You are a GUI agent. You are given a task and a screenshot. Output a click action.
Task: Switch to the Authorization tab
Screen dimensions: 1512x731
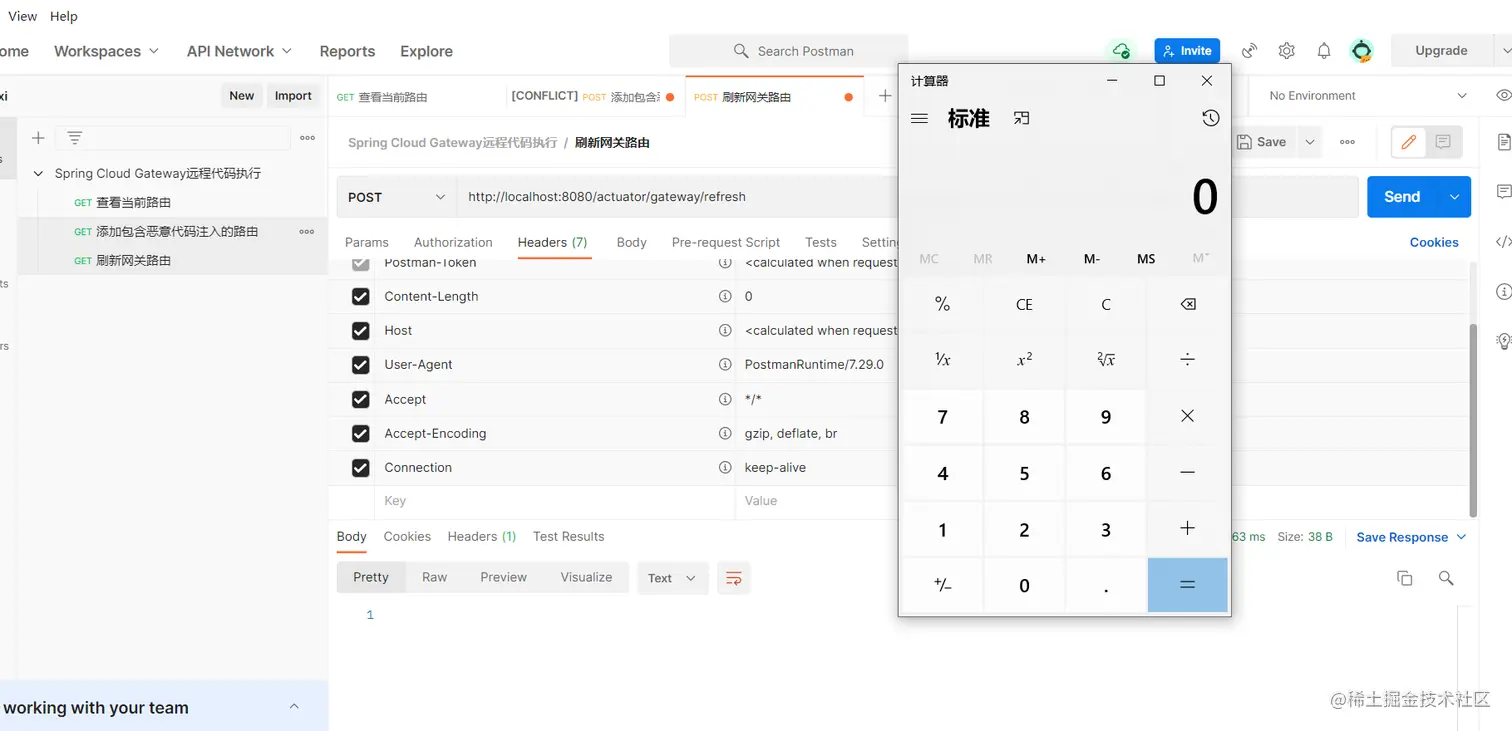[453, 242]
